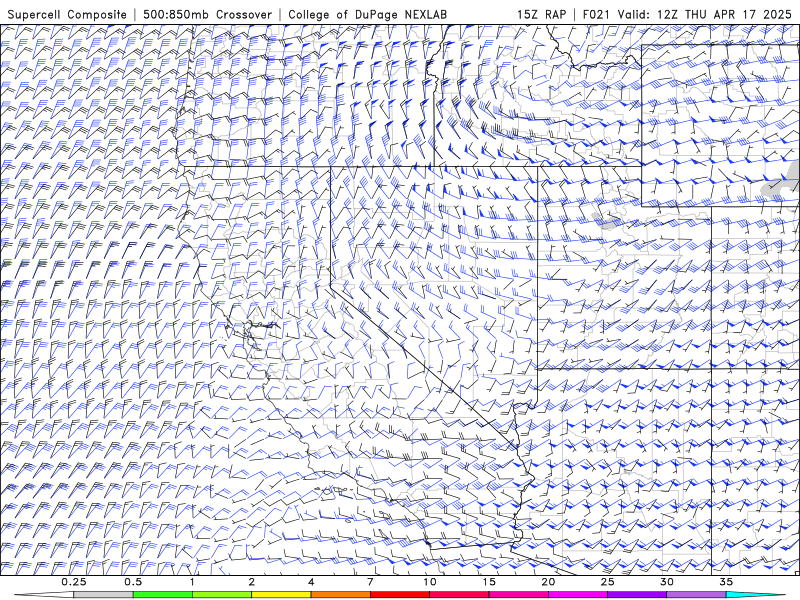Click the gray legend swatch between 0.25 and 0.5
Screen dimensions: 800x600
pos(103,595)
